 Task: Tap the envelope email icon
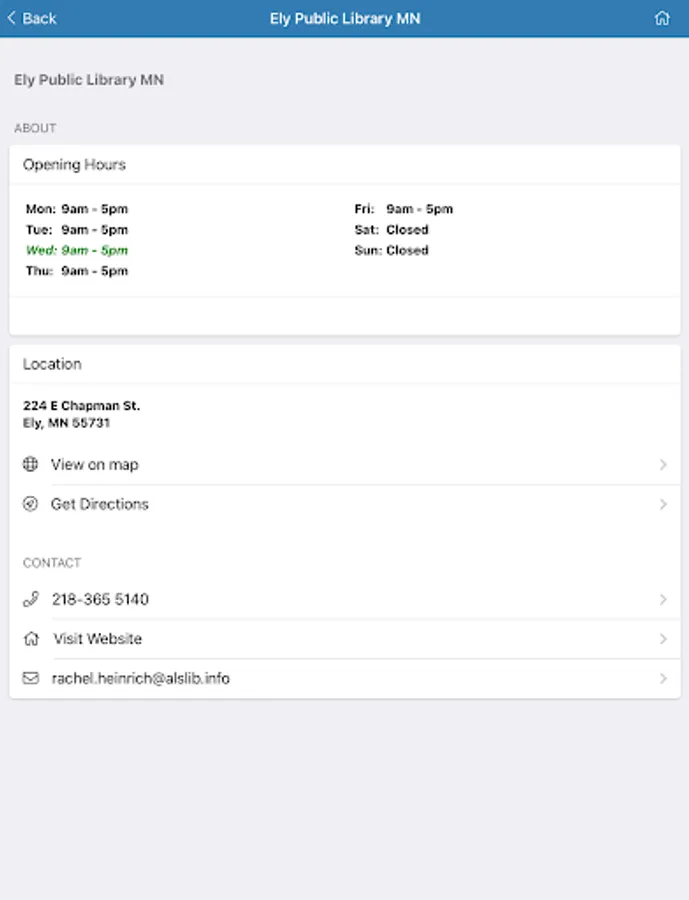(31, 678)
